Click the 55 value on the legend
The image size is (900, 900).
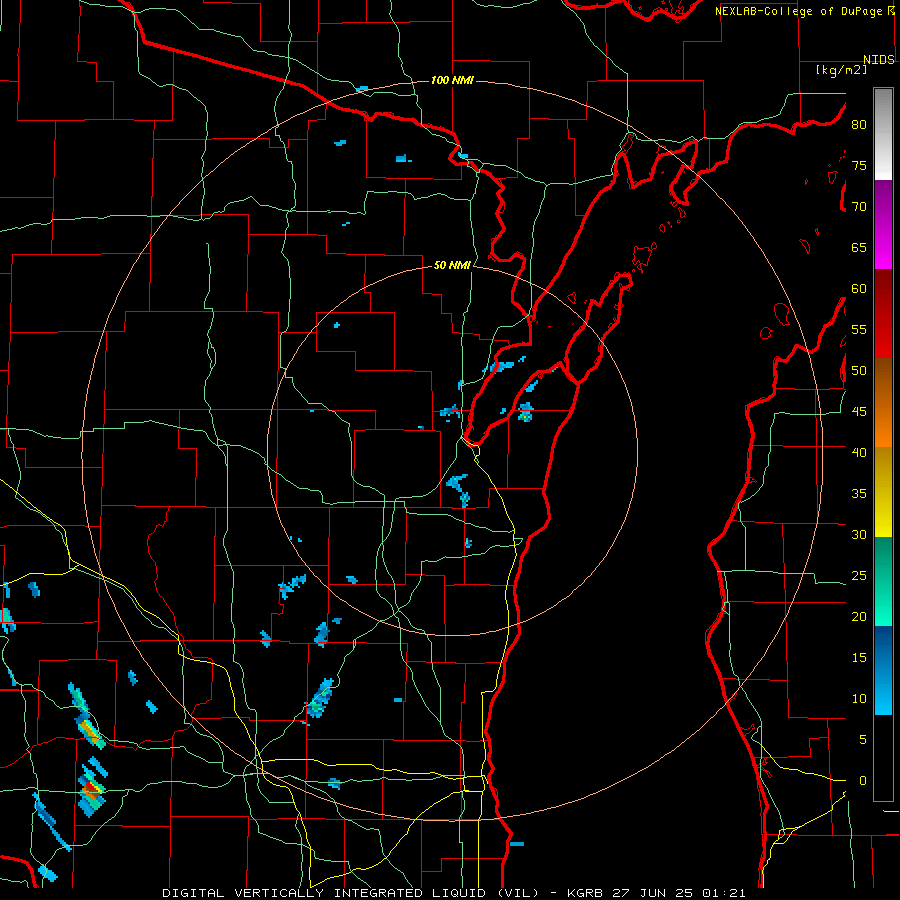(859, 329)
